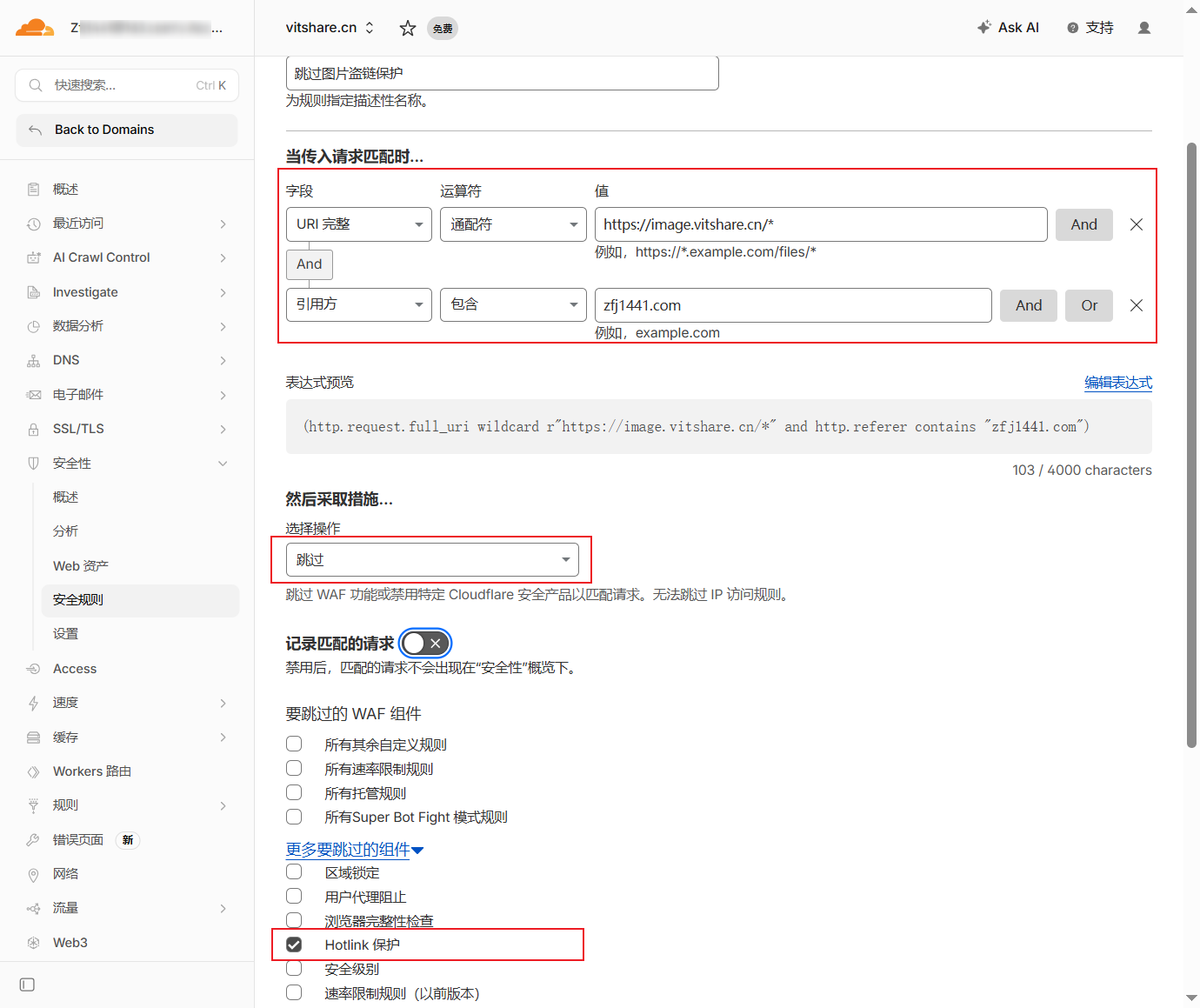Image resolution: width=1200 pixels, height=1008 pixels.
Task: Click the SSL/TLS lock icon
Action: coord(34,429)
